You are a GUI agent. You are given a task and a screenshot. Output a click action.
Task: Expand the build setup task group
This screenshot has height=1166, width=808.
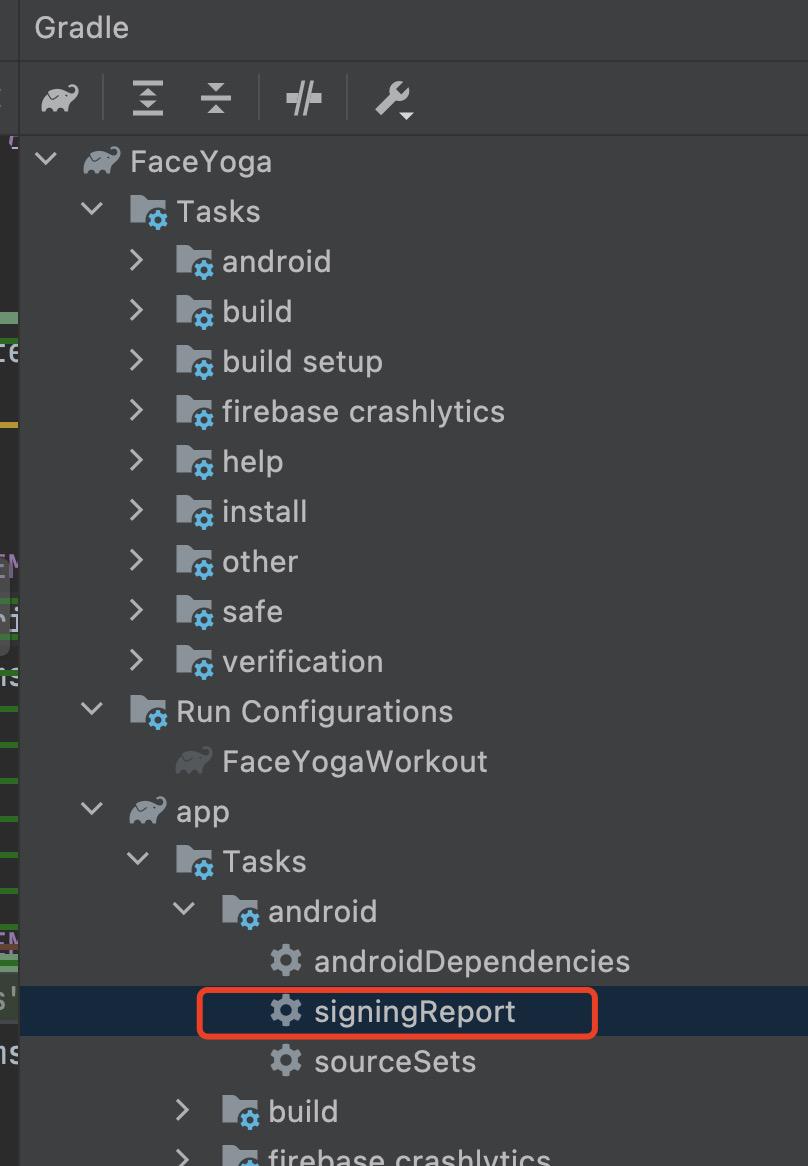click(x=136, y=360)
